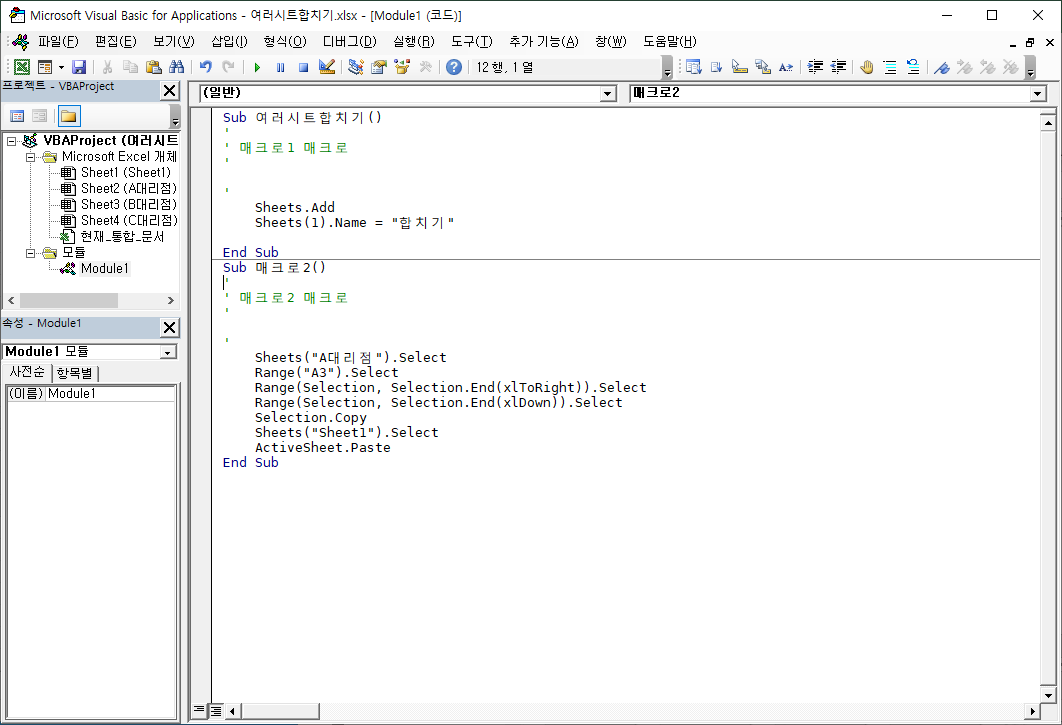Click List Properties/Methods icon
Image resolution: width=1062 pixels, height=725 pixels.
click(694, 67)
